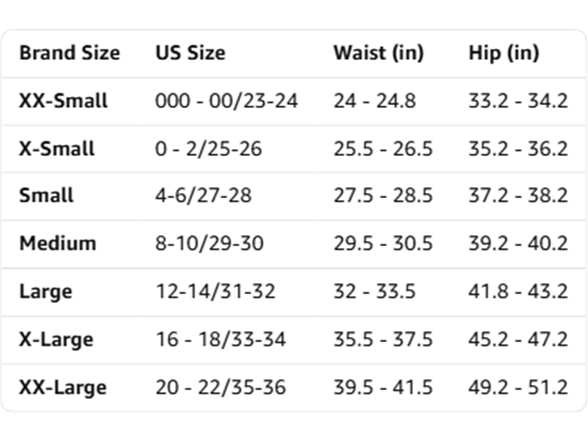Image resolution: width=588 pixels, height=441 pixels.
Task: Click the US Size column header
Action: click(190, 53)
